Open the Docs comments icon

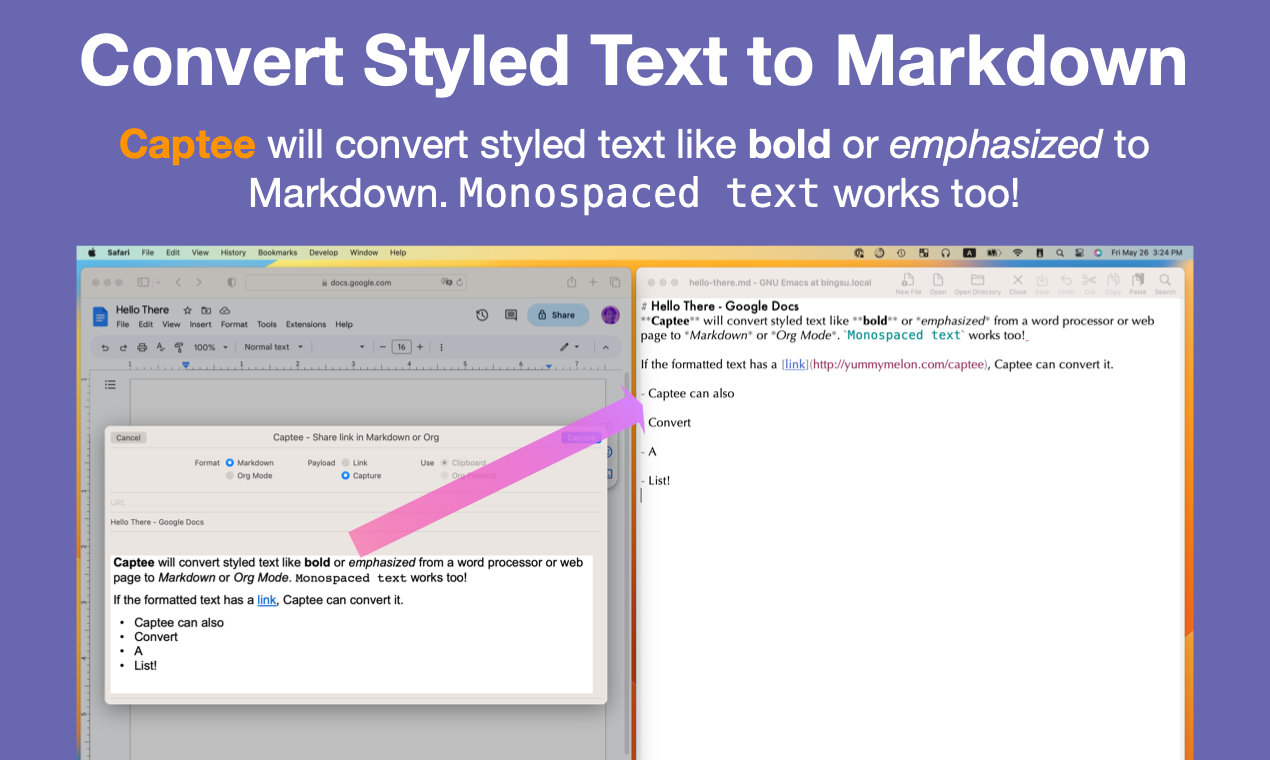point(511,315)
